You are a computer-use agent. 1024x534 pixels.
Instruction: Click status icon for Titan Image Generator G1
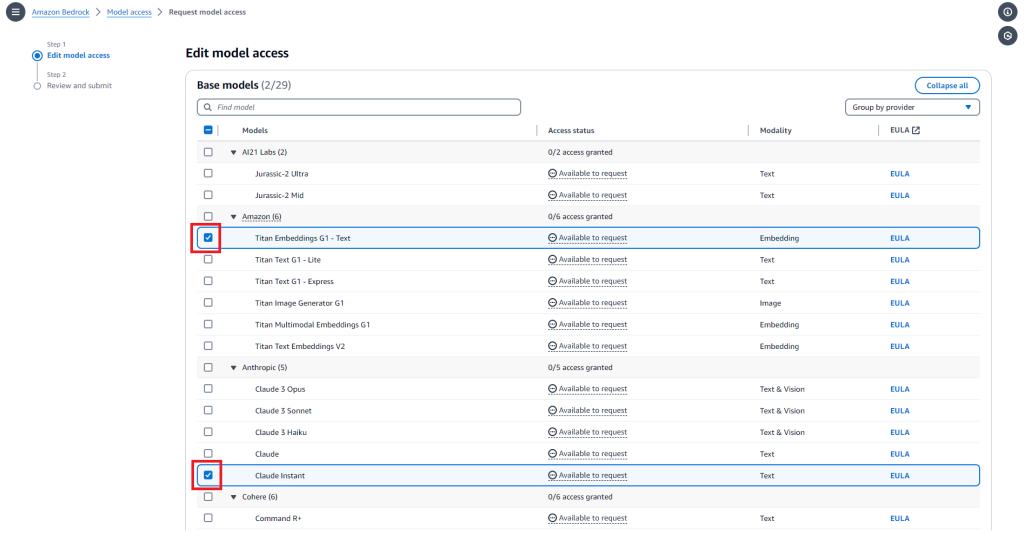click(x=552, y=302)
